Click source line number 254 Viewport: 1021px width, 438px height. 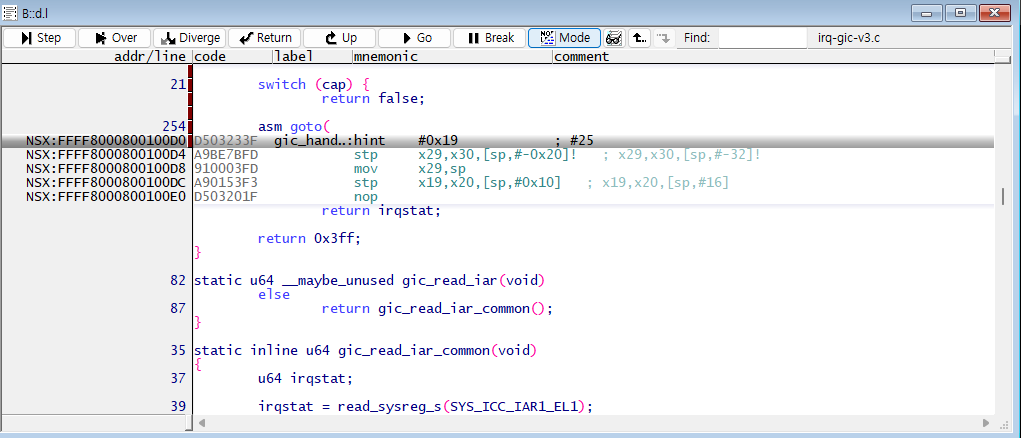174,126
